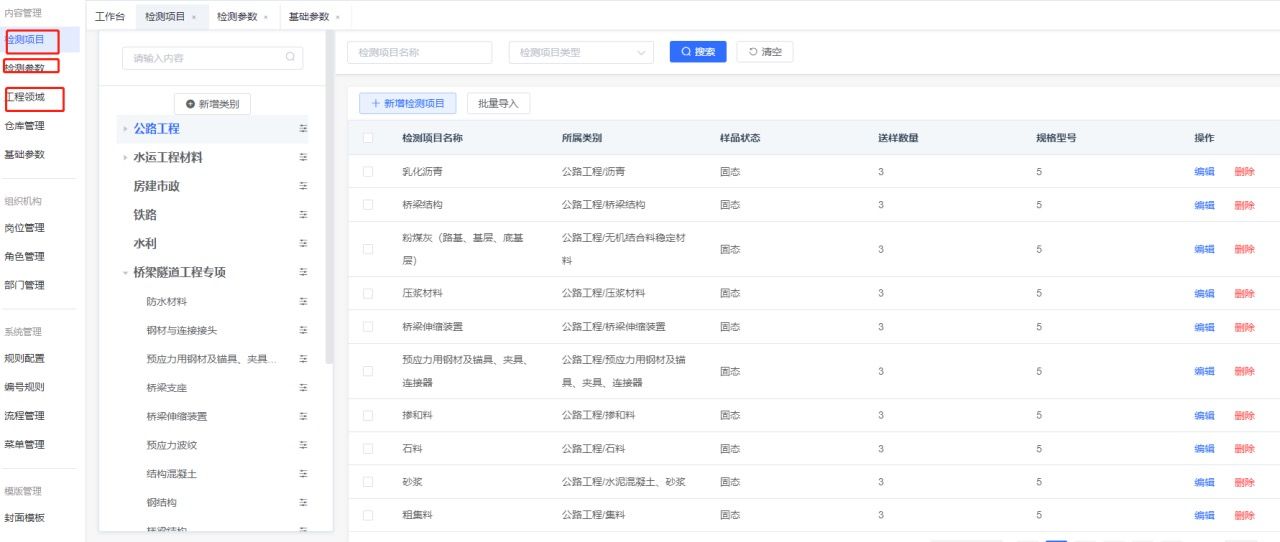This screenshot has height=542, width=1280.
Task: Open 流程管理 in the sidebar menu
Action: (24, 416)
